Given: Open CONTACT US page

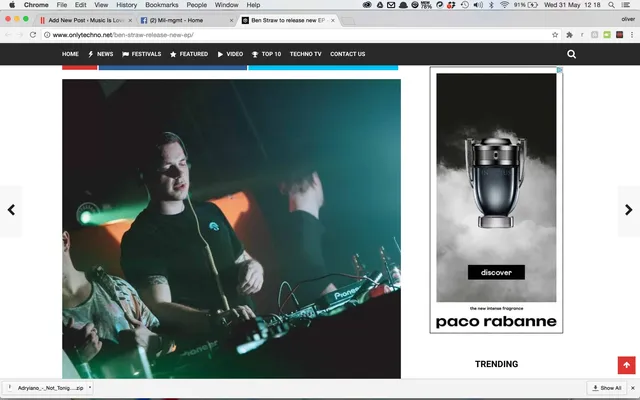Looking at the screenshot, I should point(348,54).
